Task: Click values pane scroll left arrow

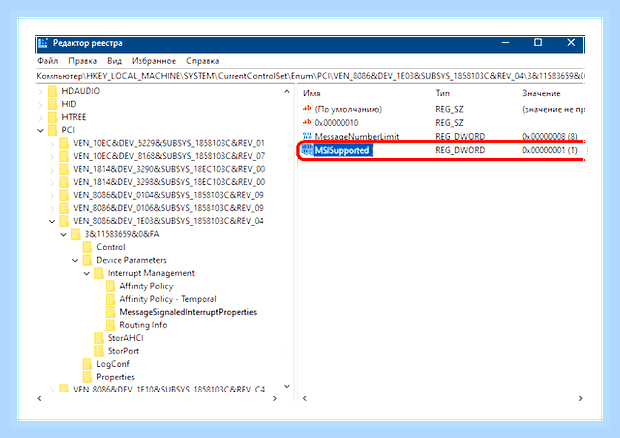Action: pos(305,398)
